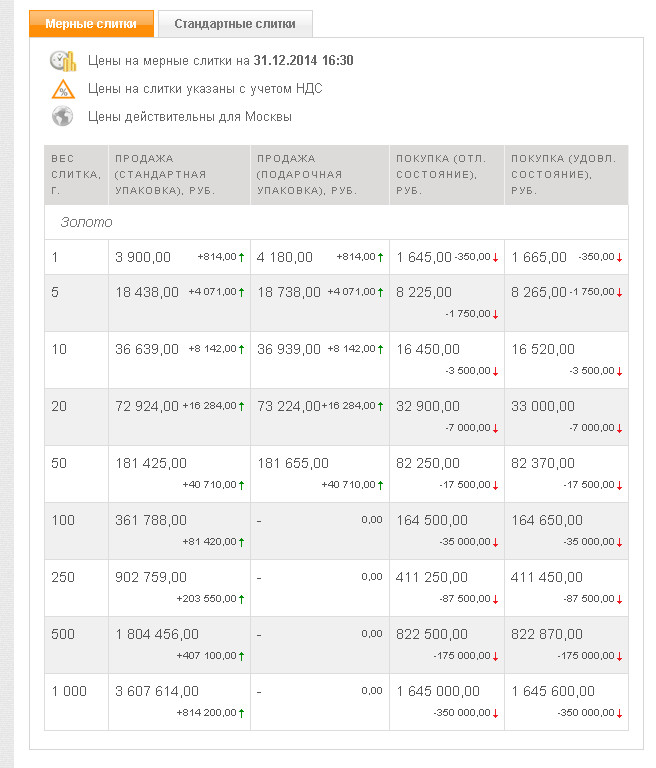Click the grey globe Moscow icon

63,117
